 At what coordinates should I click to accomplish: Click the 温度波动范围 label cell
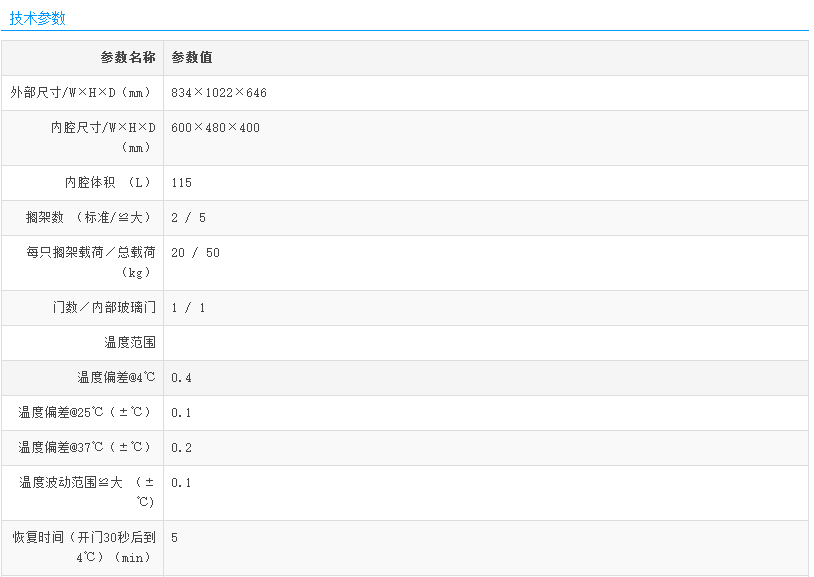pyautogui.click(x=87, y=492)
